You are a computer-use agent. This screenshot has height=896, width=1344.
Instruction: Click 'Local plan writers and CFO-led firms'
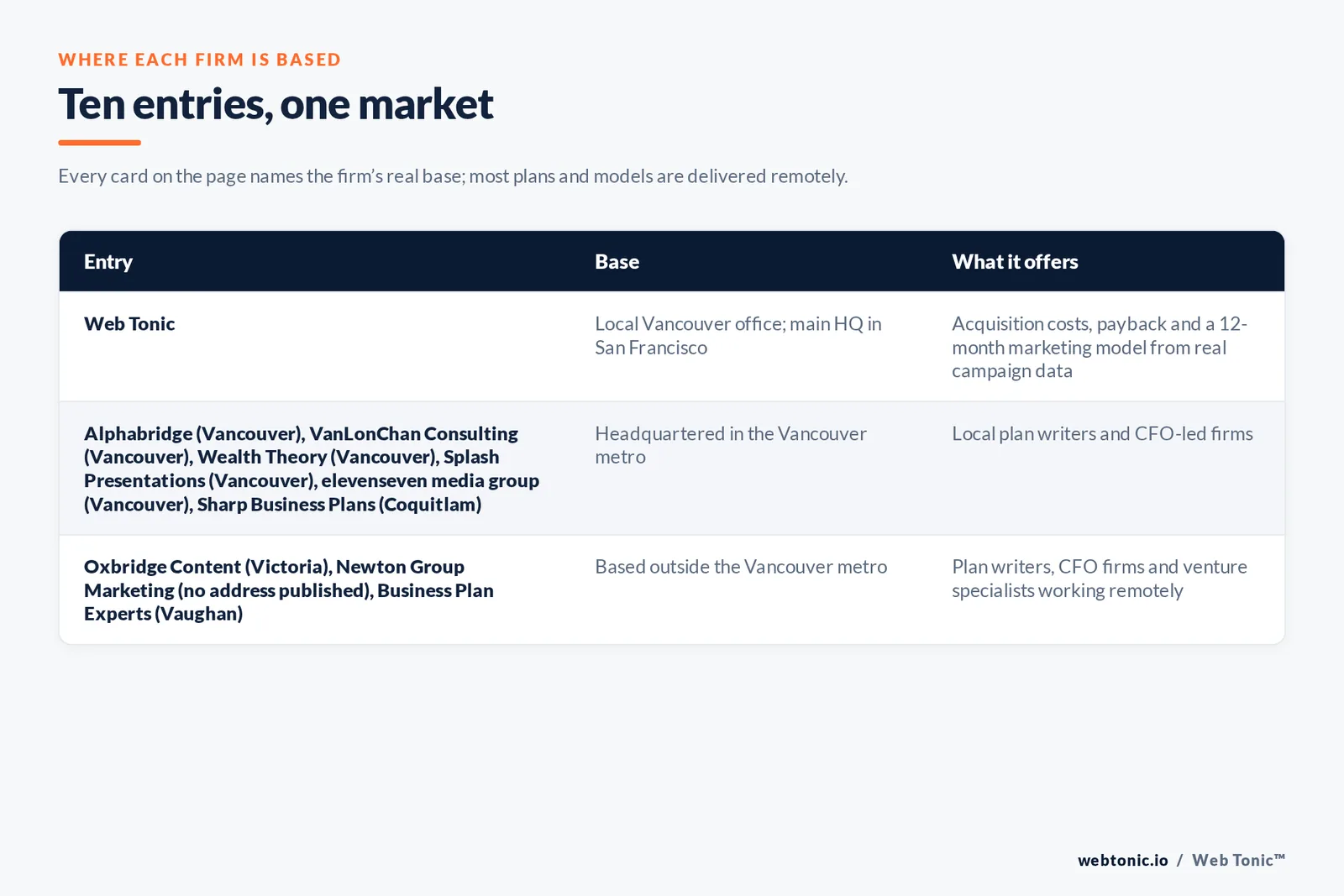point(1102,434)
